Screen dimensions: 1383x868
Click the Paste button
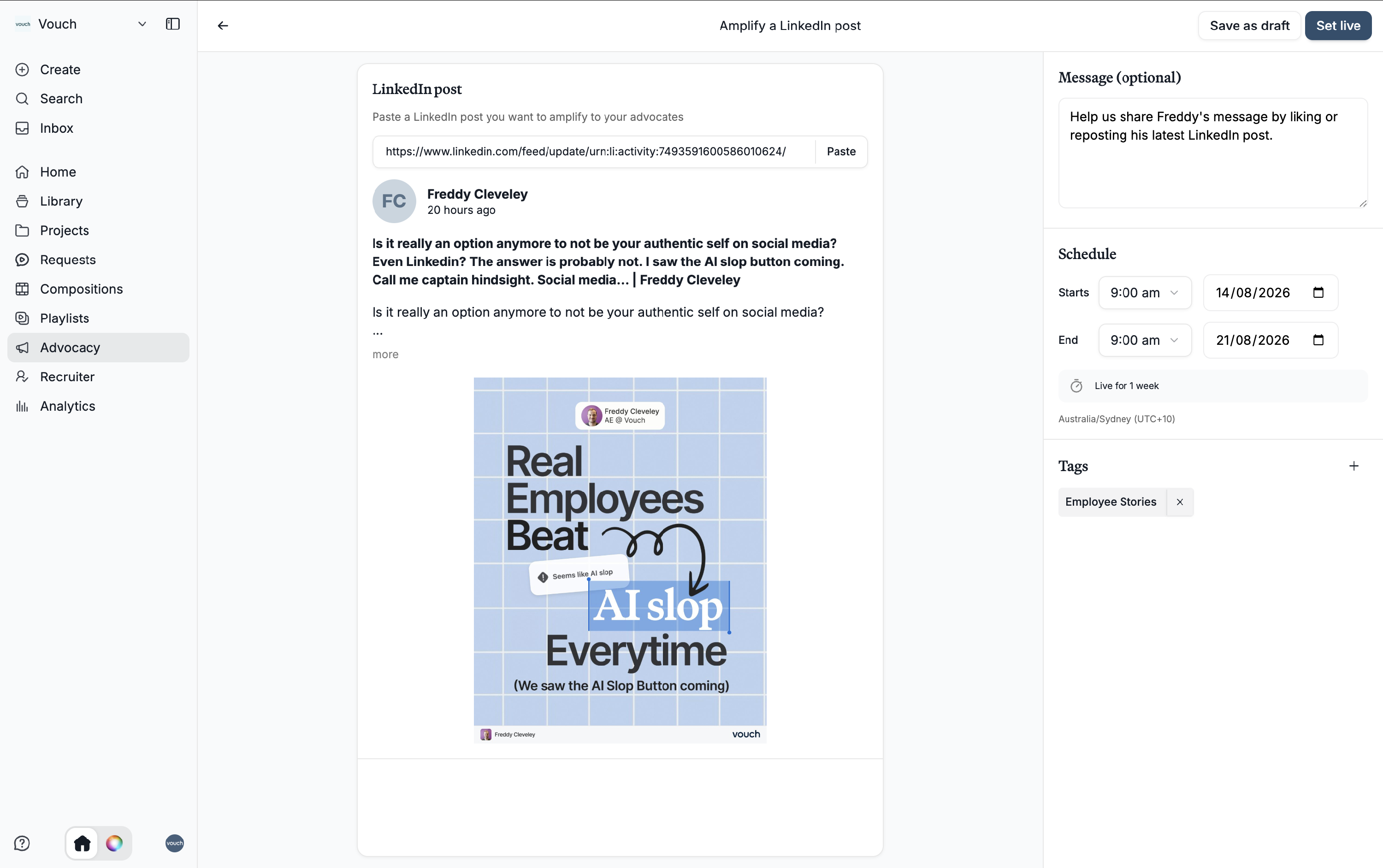coord(841,152)
